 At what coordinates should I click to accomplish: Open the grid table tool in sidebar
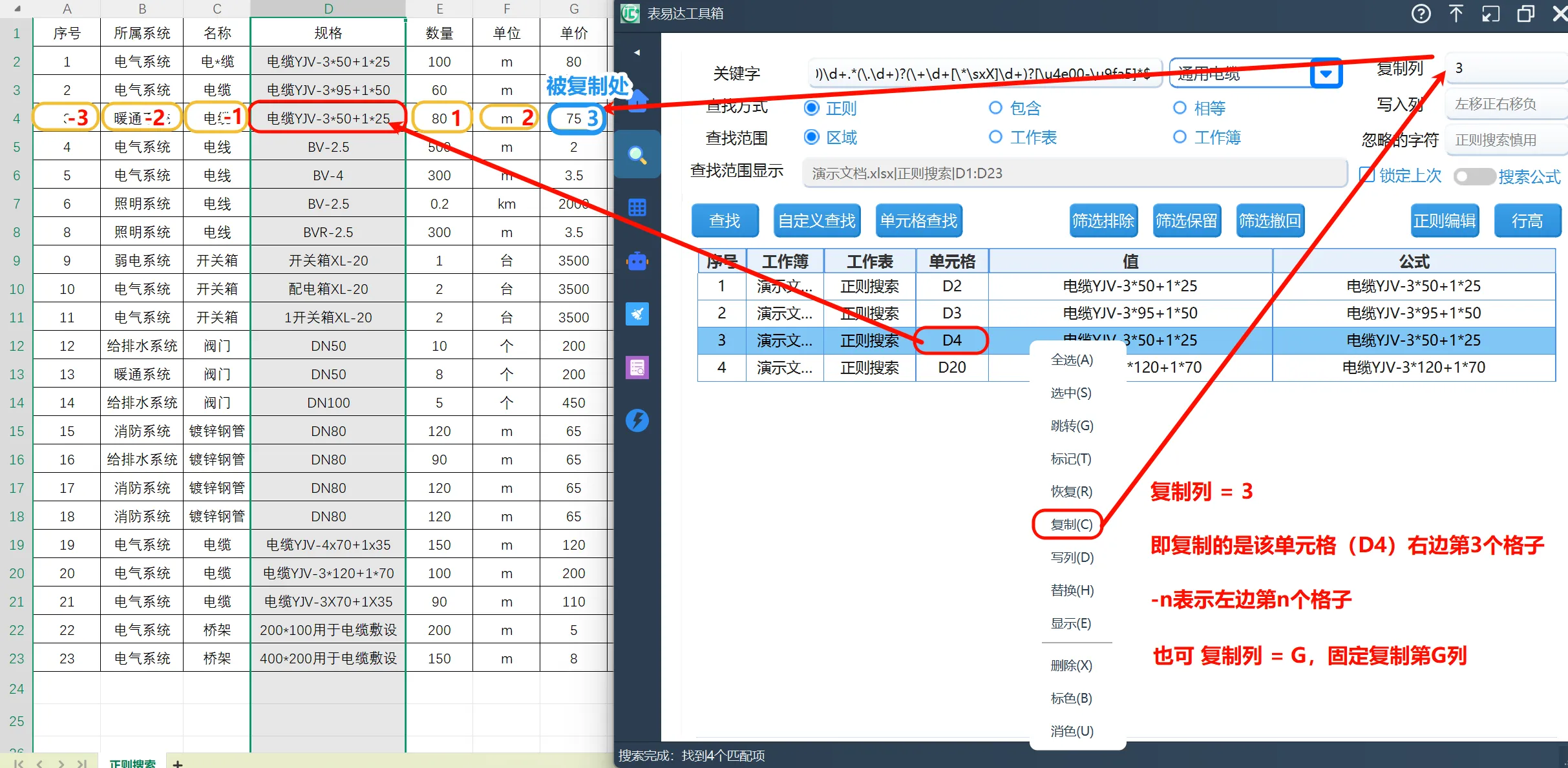click(637, 207)
